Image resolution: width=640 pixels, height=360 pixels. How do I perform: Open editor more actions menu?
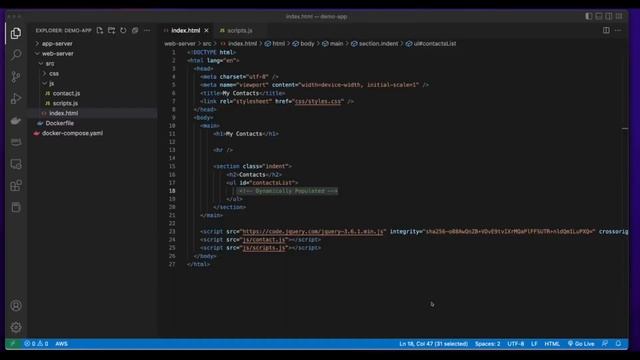pyautogui.click(x=618, y=30)
